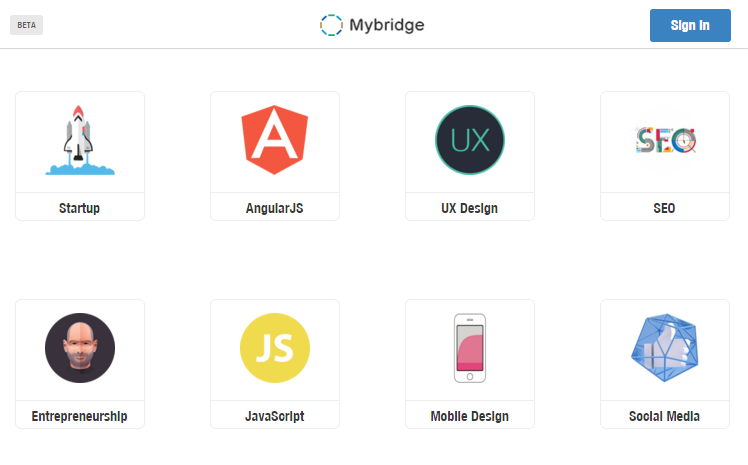Click the SEO label text
The height and width of the screenshot is (465, 748).
point(664,208)
